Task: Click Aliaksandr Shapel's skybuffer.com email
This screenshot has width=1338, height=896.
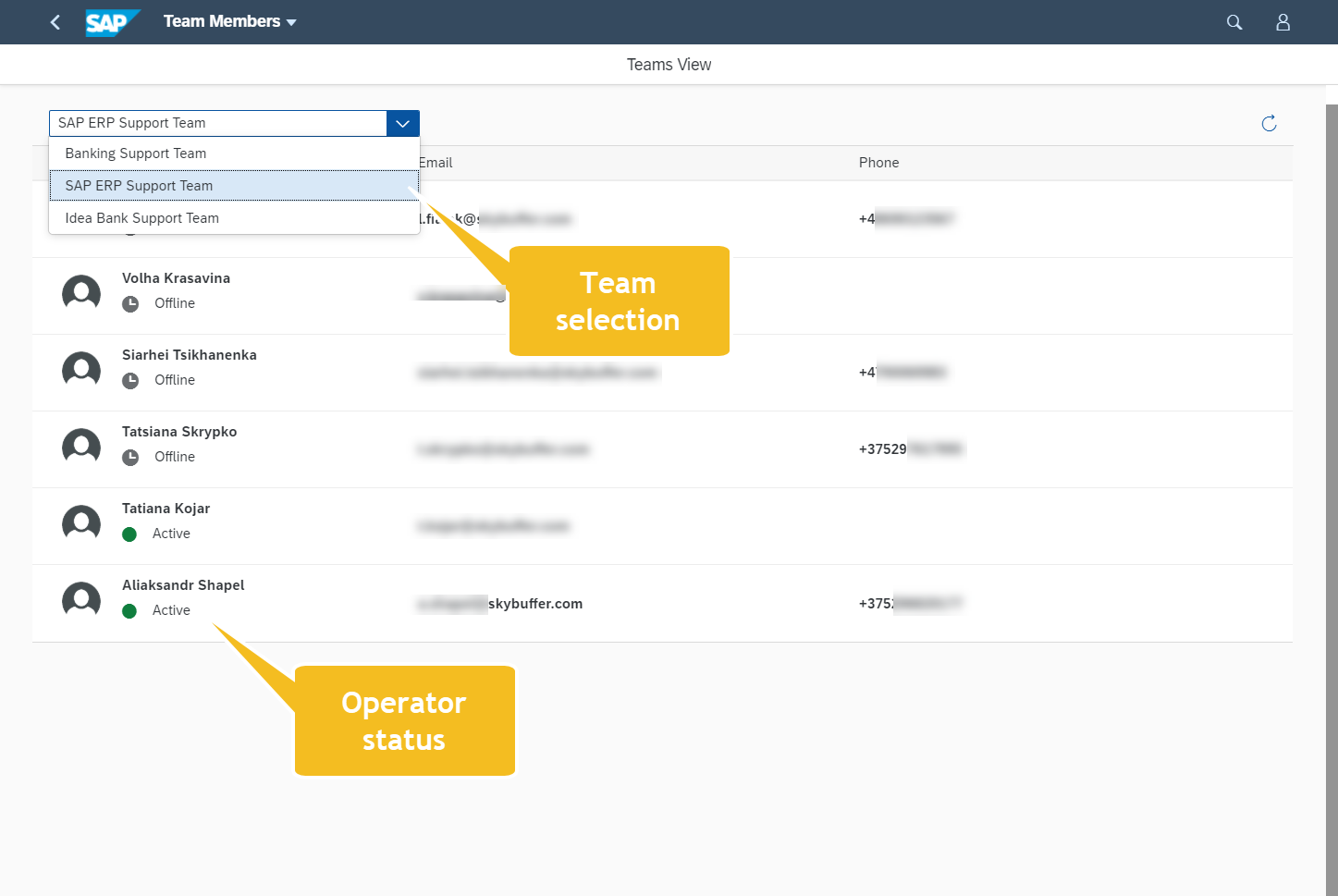Action: click(x=500, y=604)
